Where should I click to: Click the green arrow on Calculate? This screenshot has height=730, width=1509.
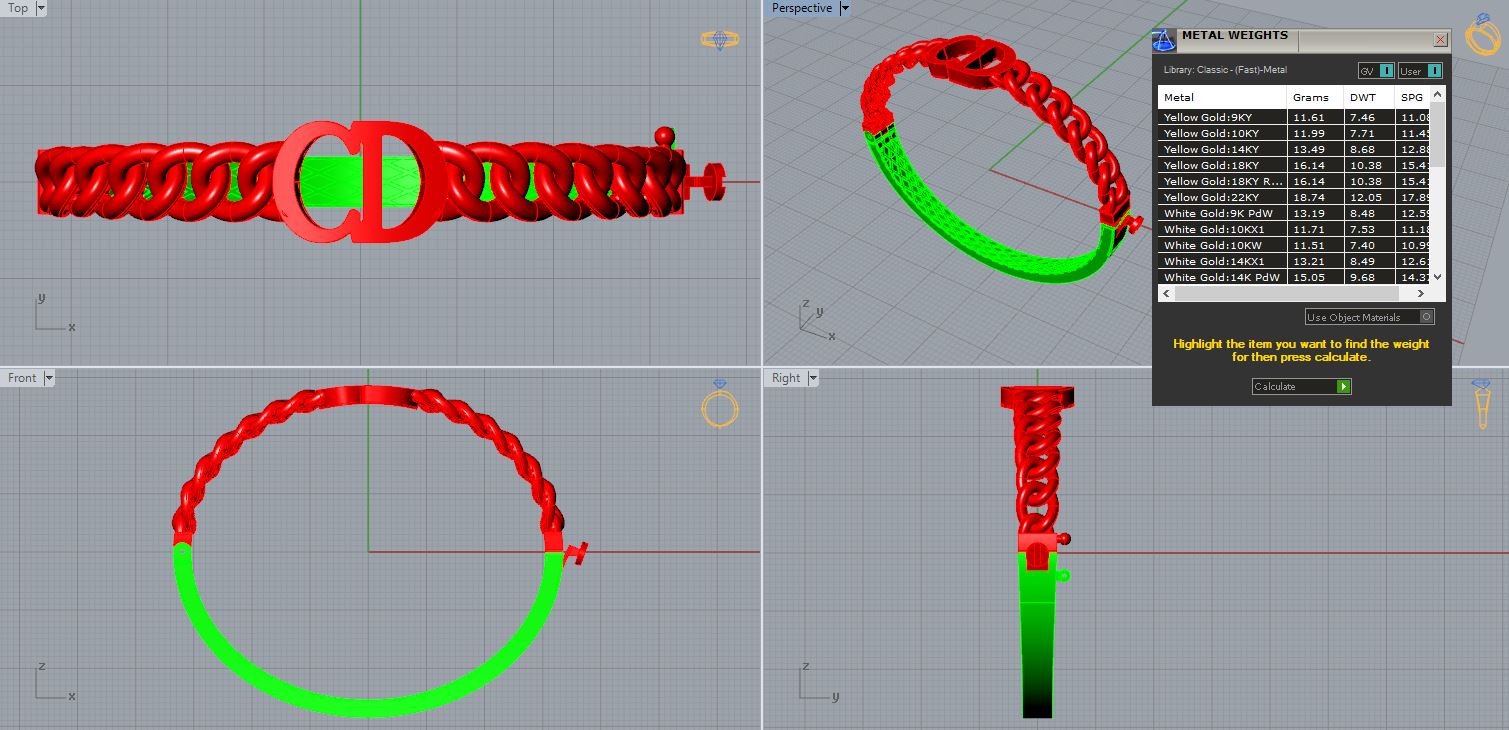pyautogui.click(x=1343, y=386)
